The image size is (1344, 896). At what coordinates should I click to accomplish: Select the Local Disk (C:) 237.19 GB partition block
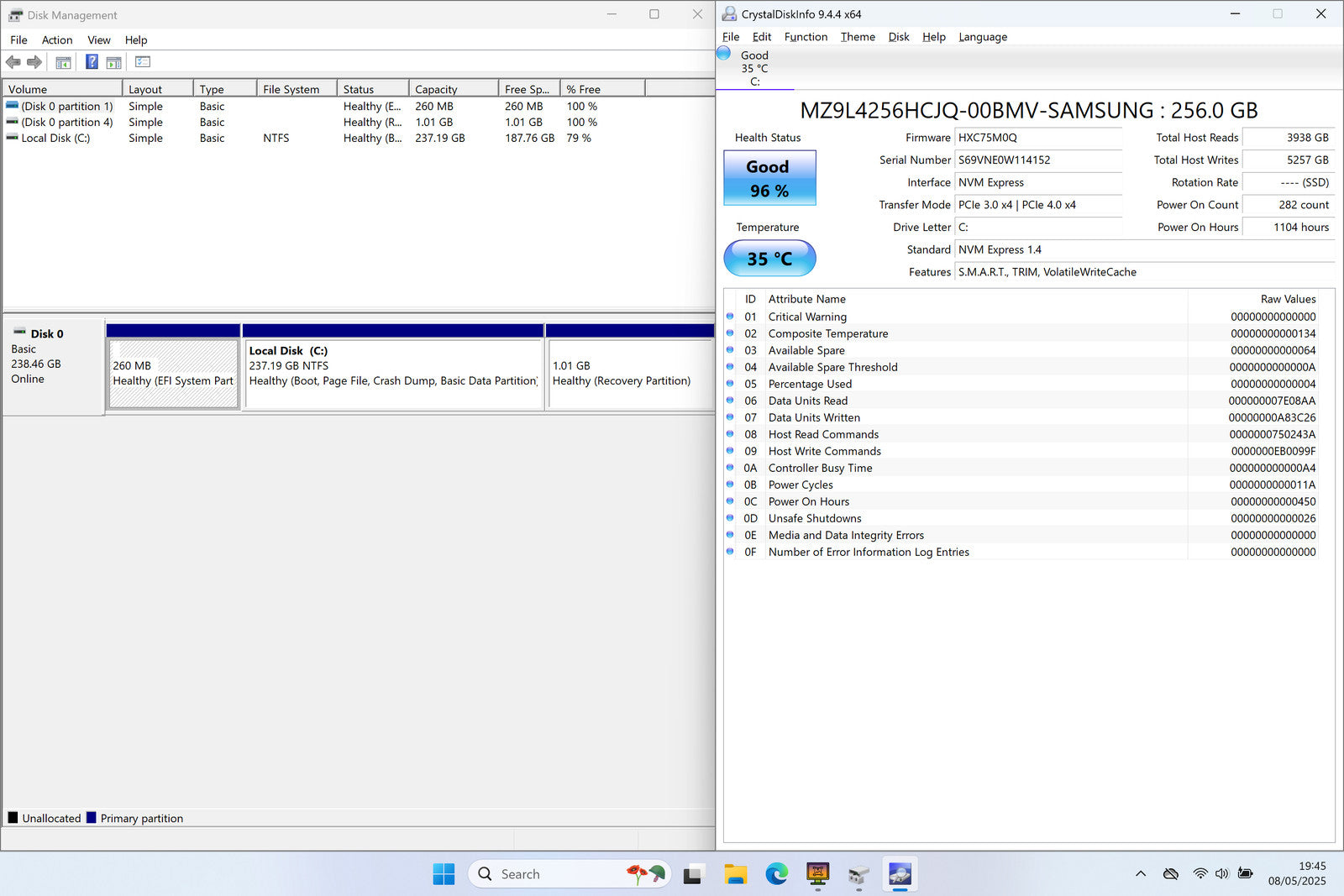(x=393, y=374)
